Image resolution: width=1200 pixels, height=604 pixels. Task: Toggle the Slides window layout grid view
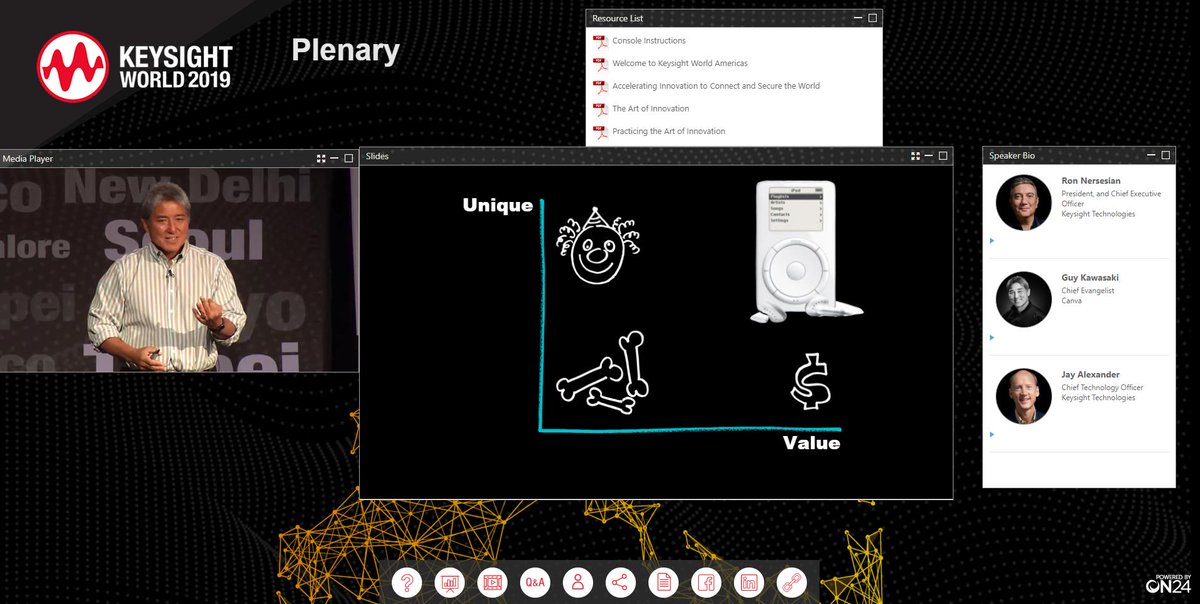coord(916,155)
